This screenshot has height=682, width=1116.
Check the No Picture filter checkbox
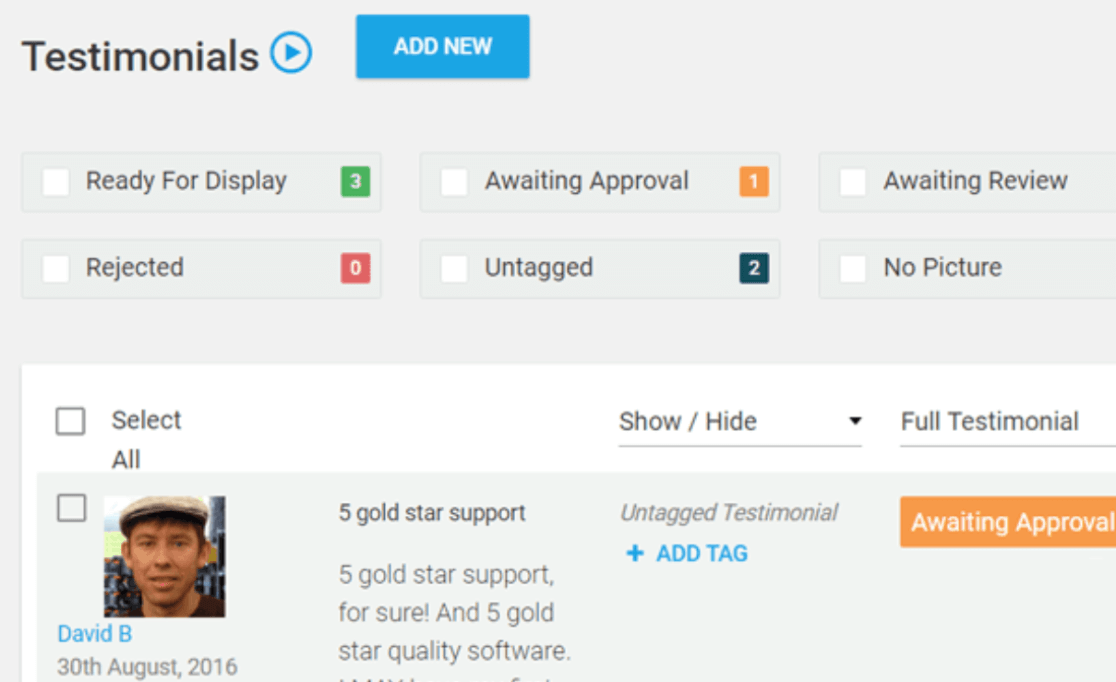click(853, 268)
